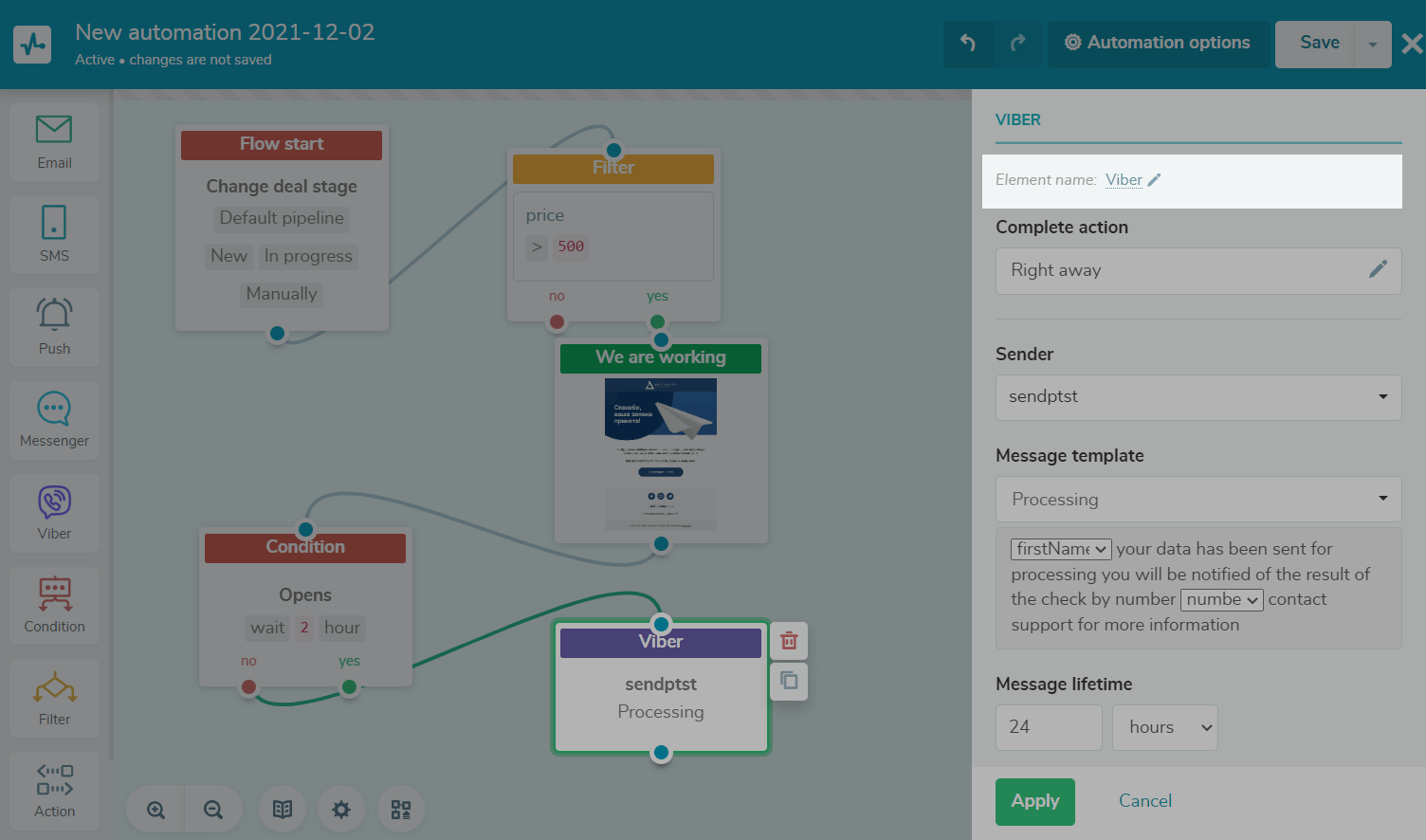The image size is (1426, 840).
Task: Select the Viber block header on canvas
Action: coord(661,642)
